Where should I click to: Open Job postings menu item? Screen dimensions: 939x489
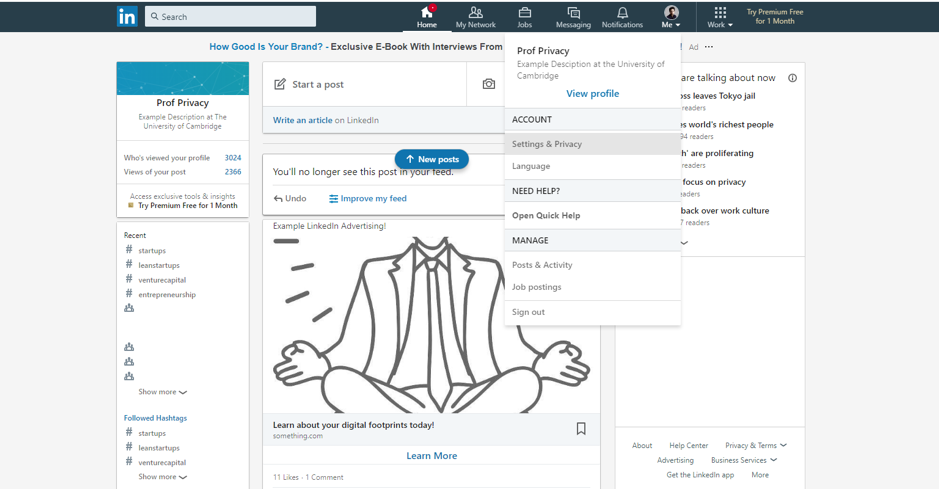(592, 287)
